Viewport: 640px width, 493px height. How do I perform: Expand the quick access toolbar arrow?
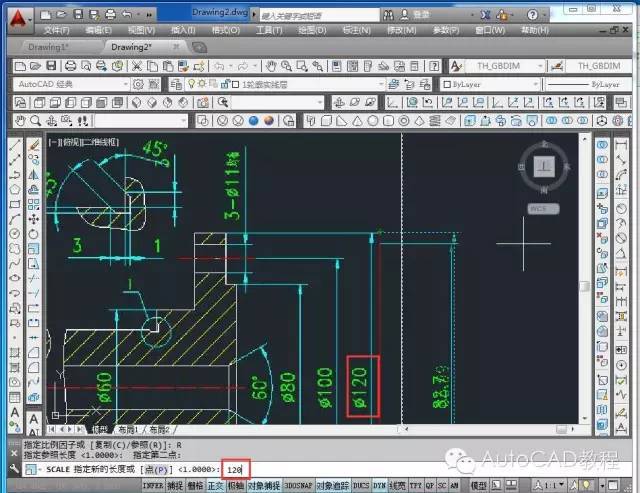149,15
